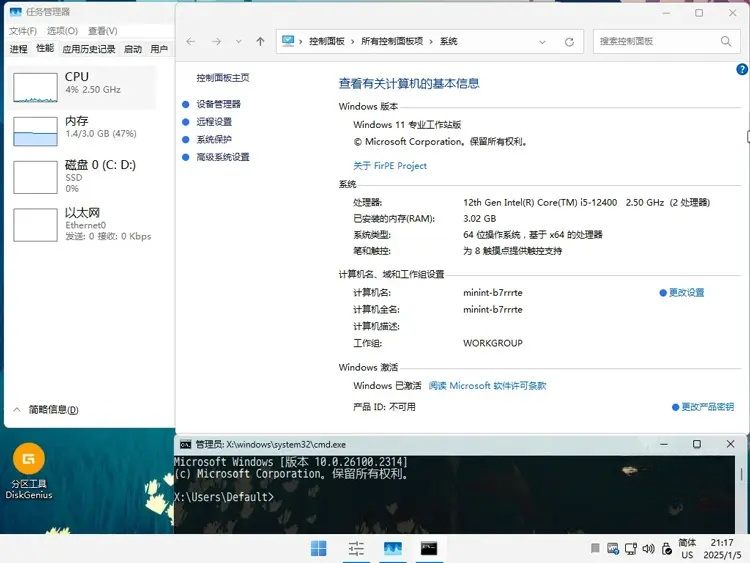Open System protection (系统保护) link
750x563 pixels.
(x=214, y=140)
